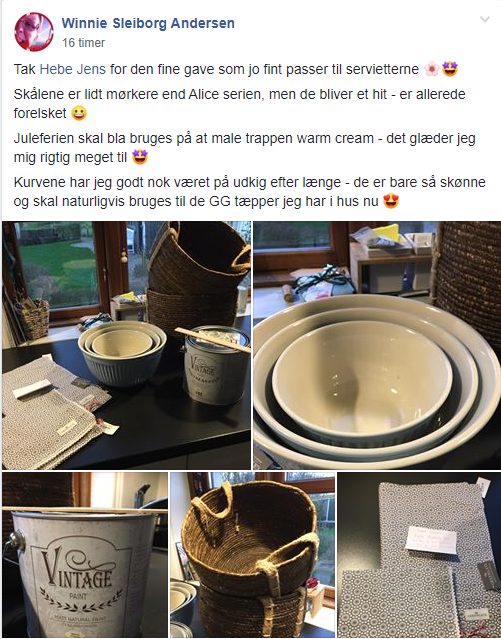The width and height of the screenshot is (501, 639).
Task: Open Winnie Sleiborg Andersen's profile name link
Action: coord(148,23)
